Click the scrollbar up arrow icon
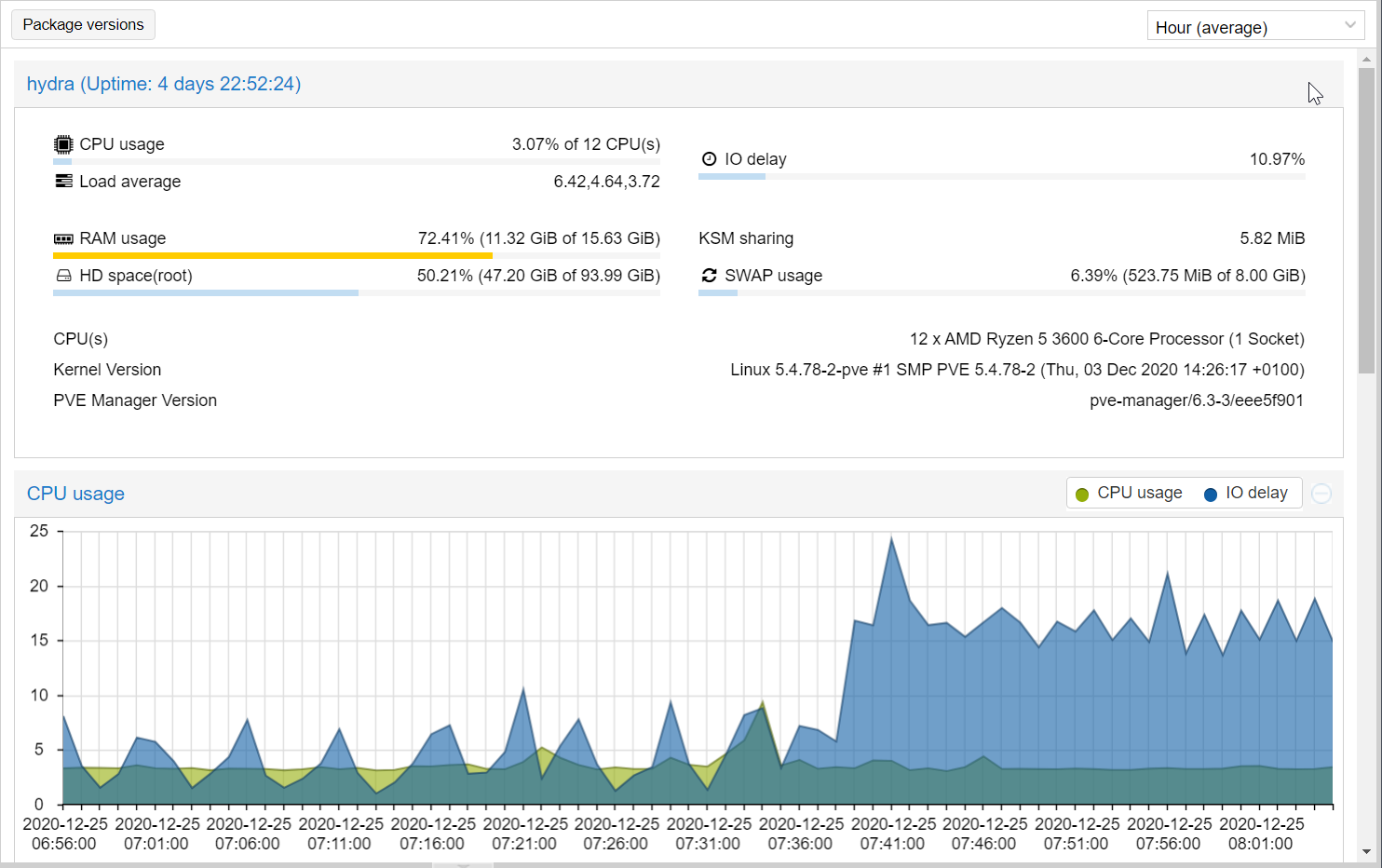This screenshot has width=1382, height=868. coord(1367,58)
